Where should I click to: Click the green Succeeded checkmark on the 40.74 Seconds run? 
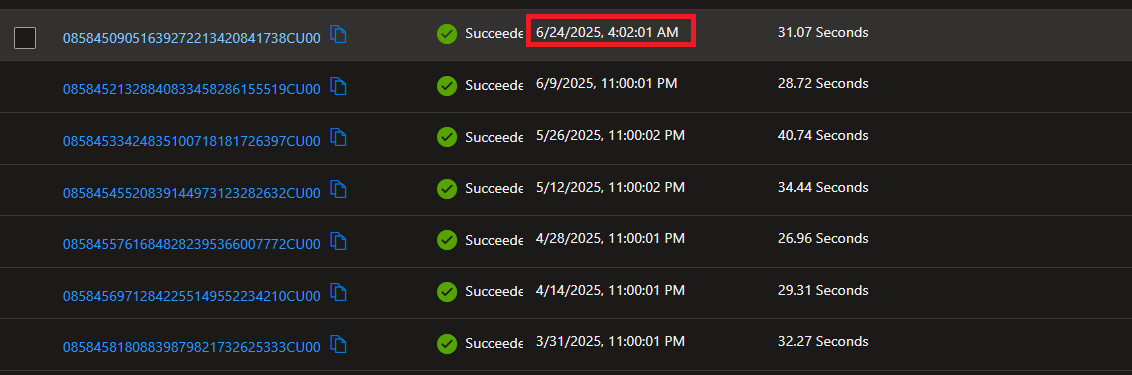tap(447, 137)
